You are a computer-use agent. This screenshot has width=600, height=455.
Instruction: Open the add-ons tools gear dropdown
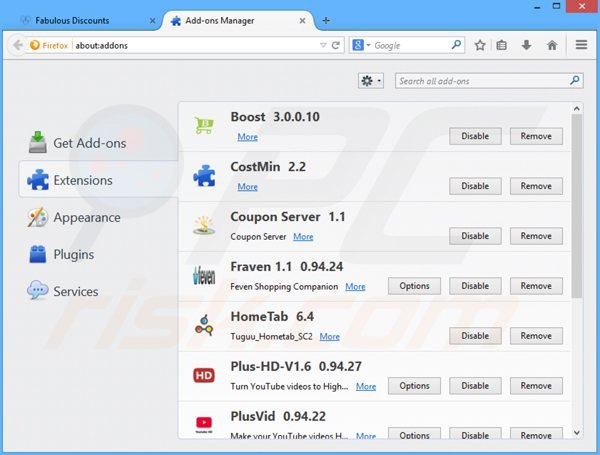pos(371,81)
